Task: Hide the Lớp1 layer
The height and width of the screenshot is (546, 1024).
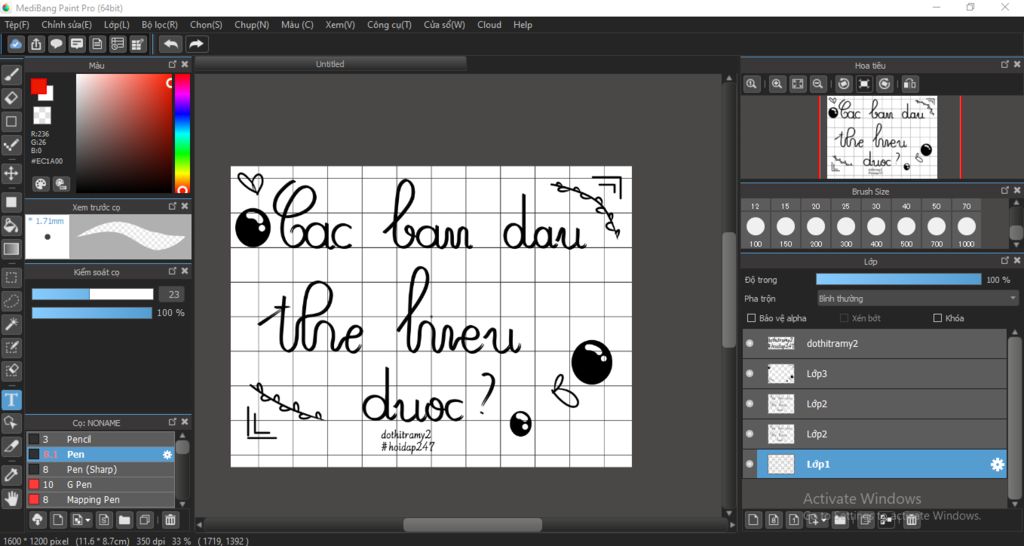Action: click(x=750, y=464)
